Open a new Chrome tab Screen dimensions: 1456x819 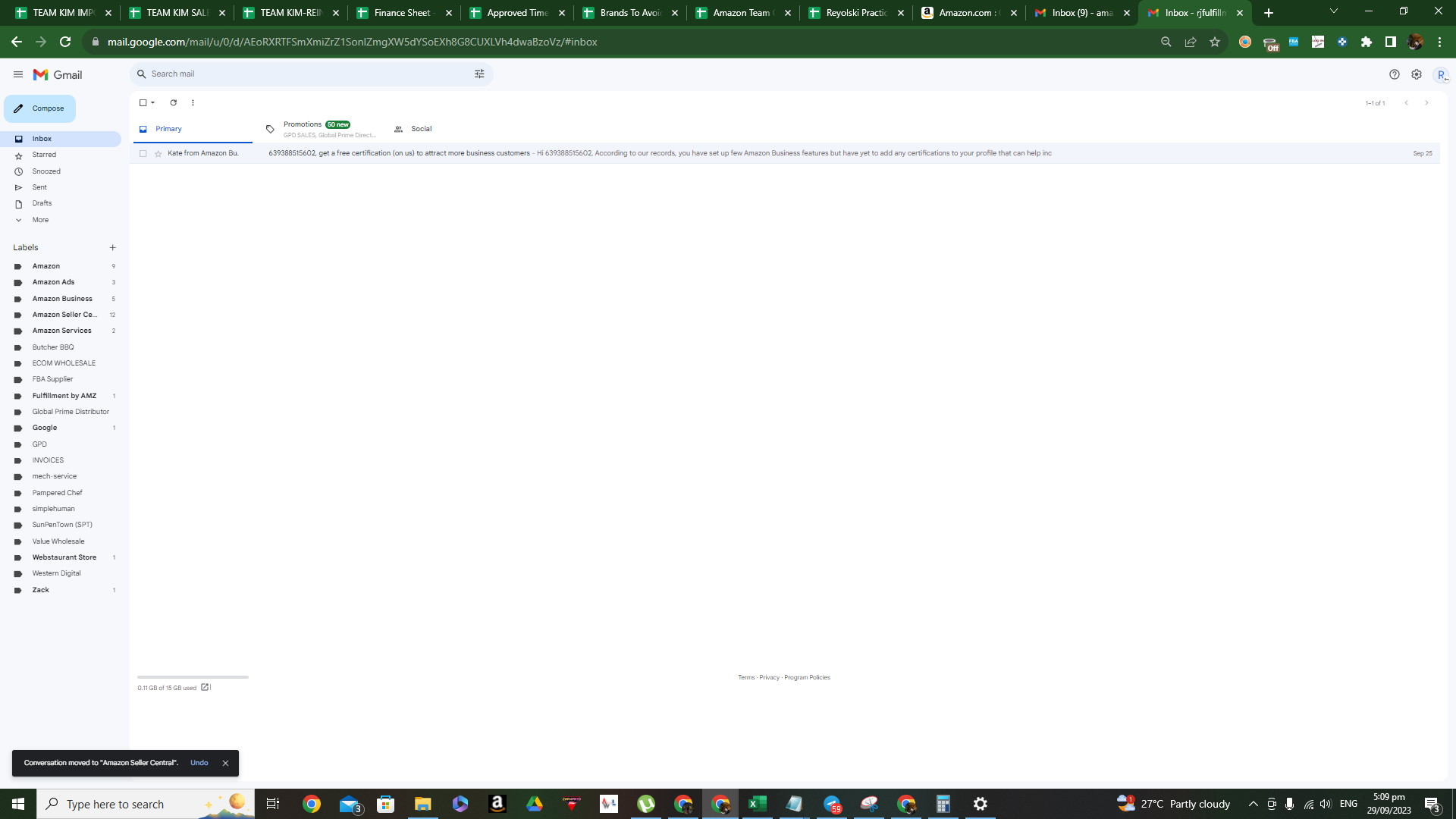tap(1269, 13)
